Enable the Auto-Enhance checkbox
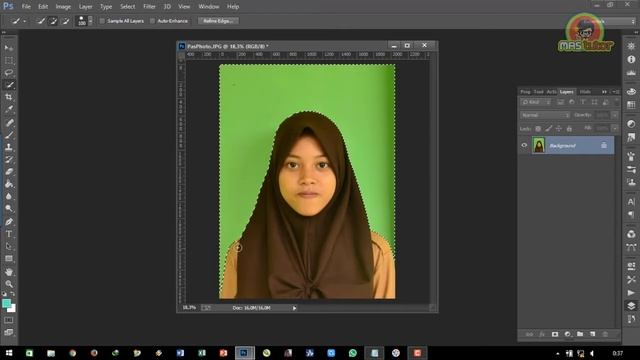Image resolution: width=640 pixels, height=360 pixels. pyautogui.click(x=153, y=21)
